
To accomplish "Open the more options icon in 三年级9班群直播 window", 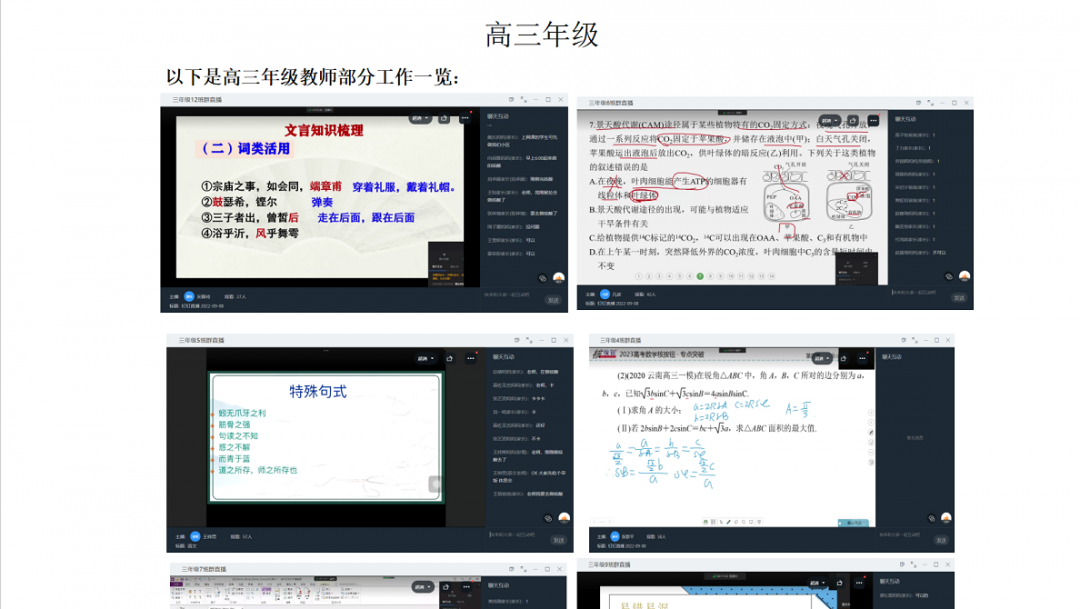I will [x=859, y=583].
